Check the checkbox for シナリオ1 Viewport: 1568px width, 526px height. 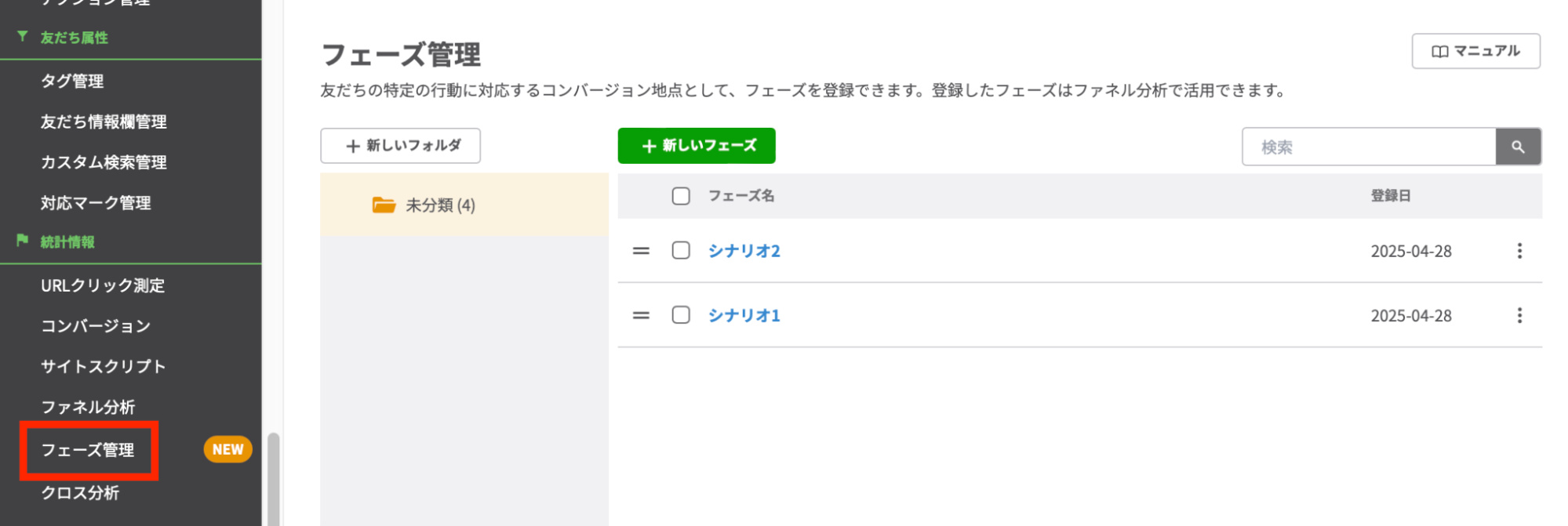(679, 315)
